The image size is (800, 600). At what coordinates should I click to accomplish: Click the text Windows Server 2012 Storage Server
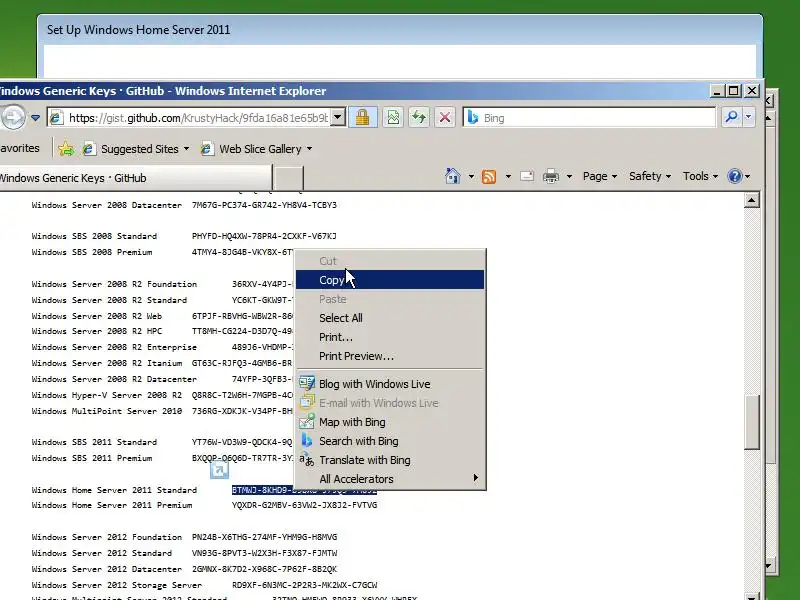[117, 585]
